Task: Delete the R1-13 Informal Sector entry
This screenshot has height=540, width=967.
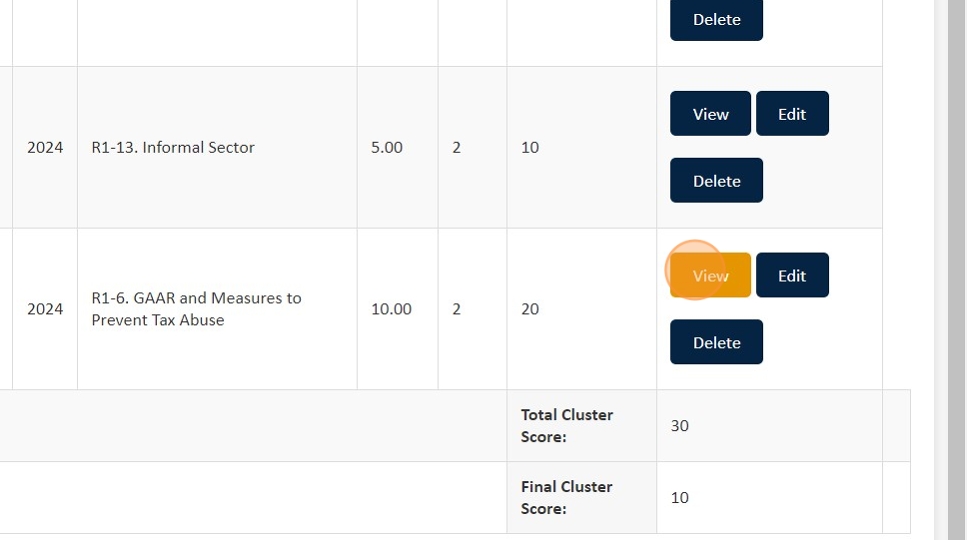Action: coord(716,181)
